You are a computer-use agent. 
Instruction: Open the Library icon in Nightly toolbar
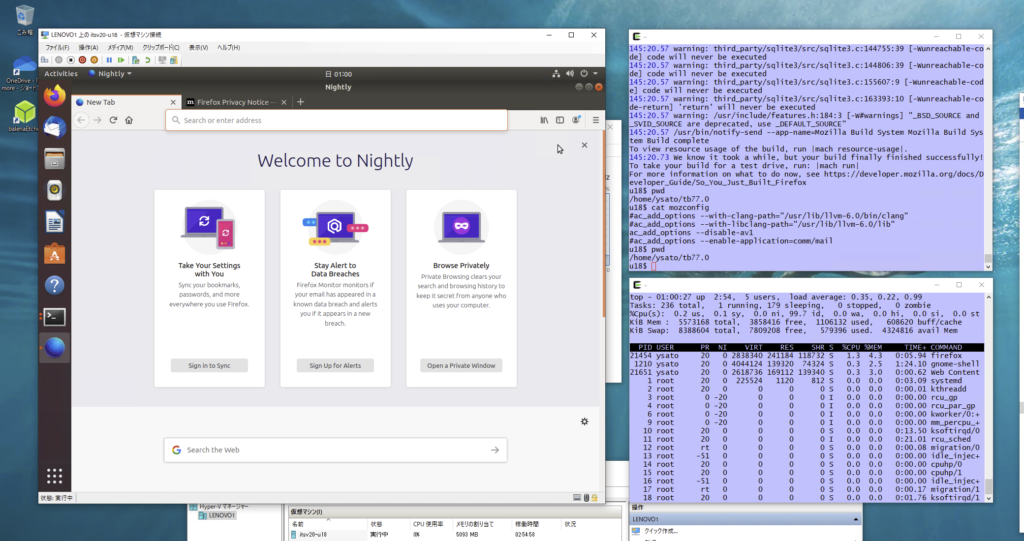pos(544,120)
